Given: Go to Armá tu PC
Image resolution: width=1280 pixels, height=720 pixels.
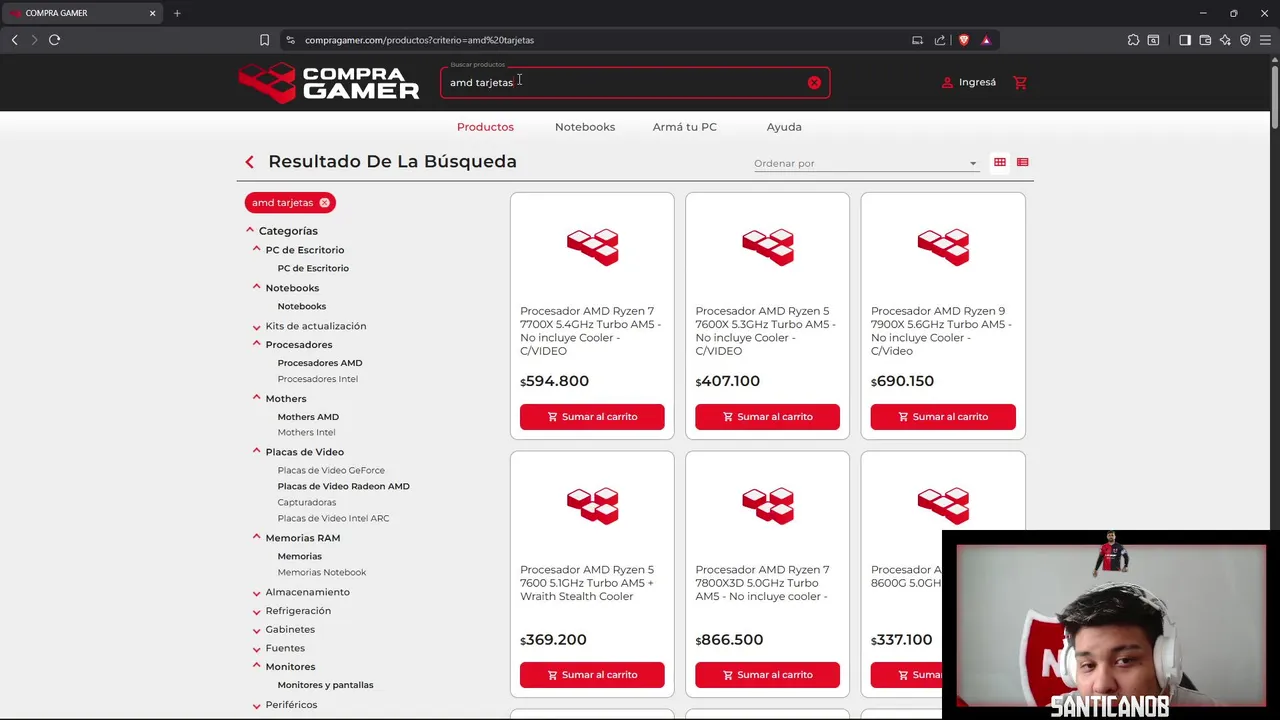Looking at the screenshot, I should point(685,127).
